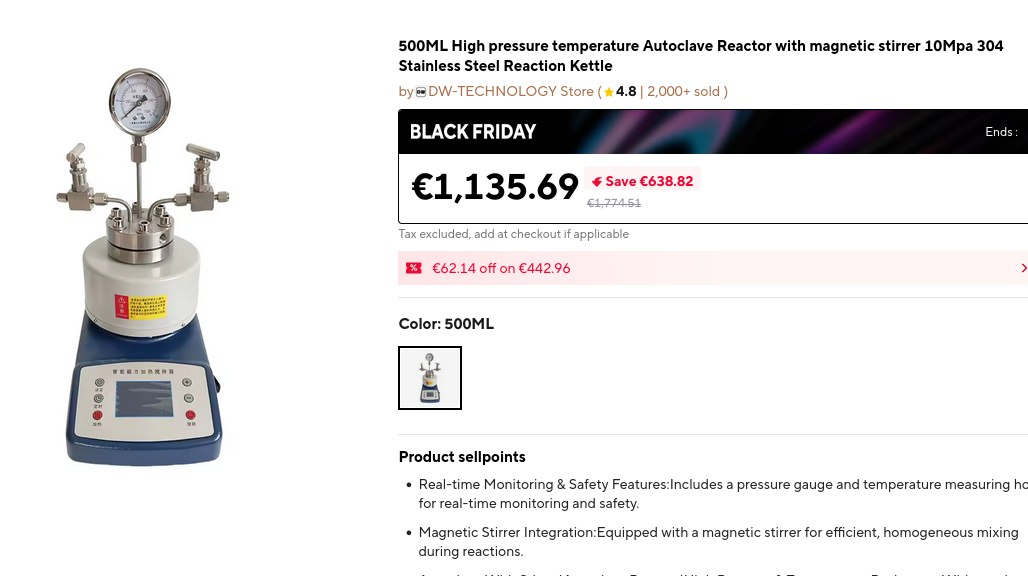Click the Product sellpoints heading
The height and width of the screenshot is (576, 1028).
point(462,457)
